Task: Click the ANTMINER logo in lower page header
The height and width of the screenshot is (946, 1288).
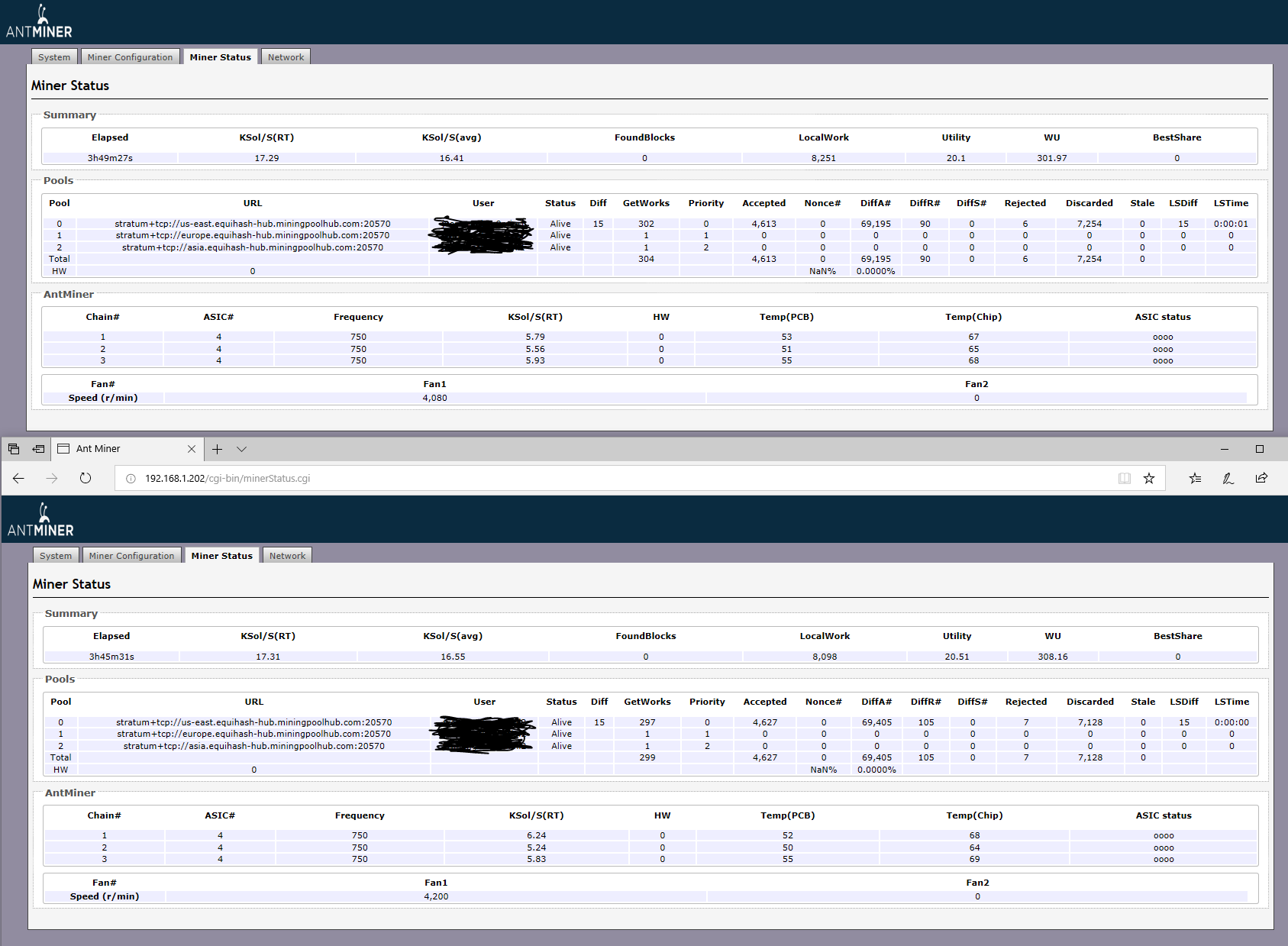Action: 41,521
